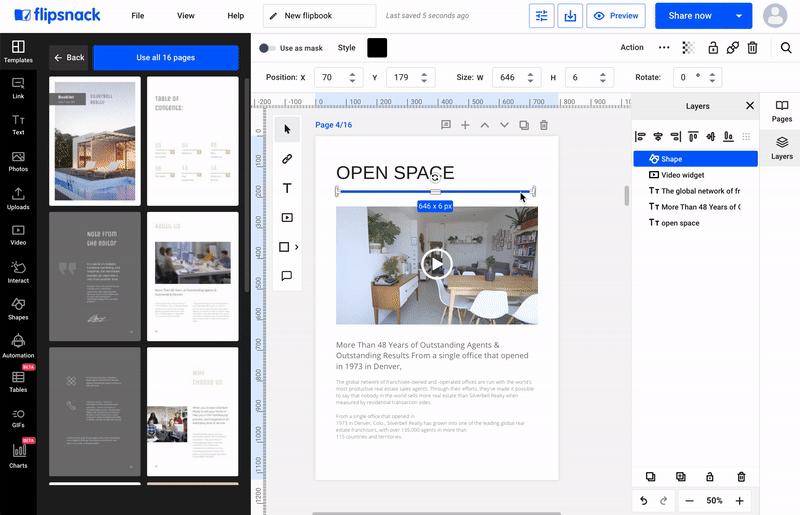This screenshot has width=800, height=515.
Task: Open the File menu
Action: pos(138,16)
